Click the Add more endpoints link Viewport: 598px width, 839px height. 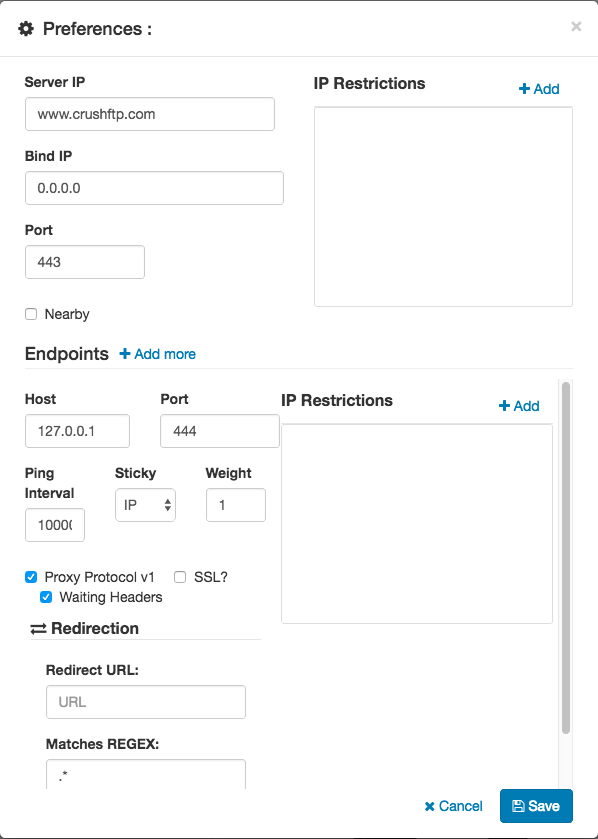click(157, 354)
